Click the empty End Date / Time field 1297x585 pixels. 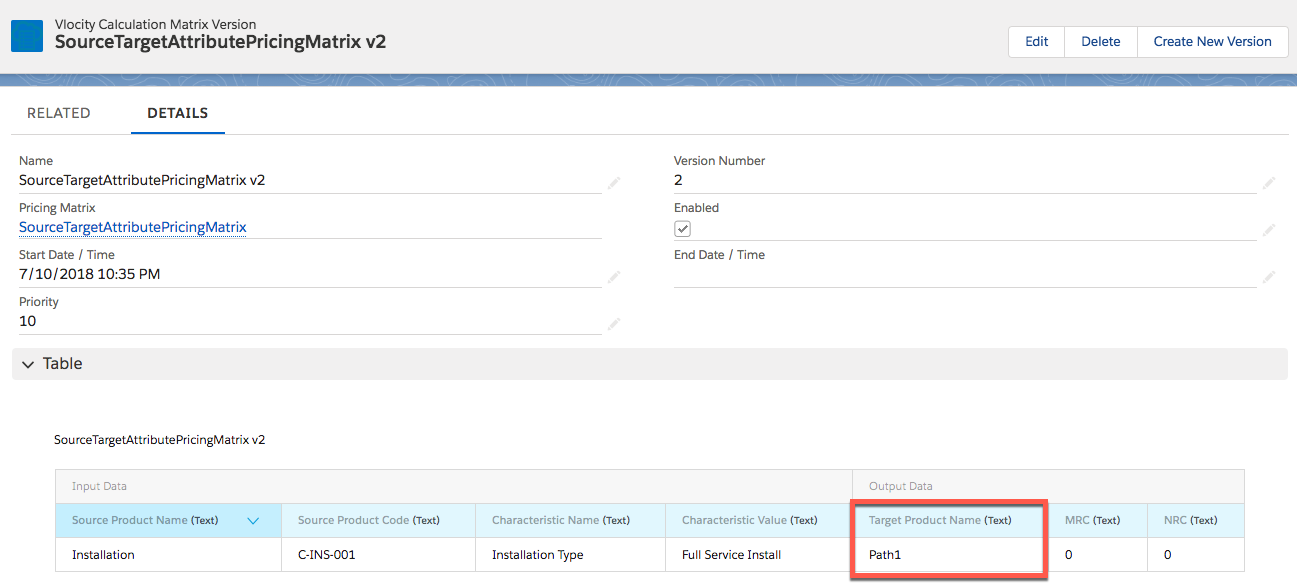pos(965,275)
